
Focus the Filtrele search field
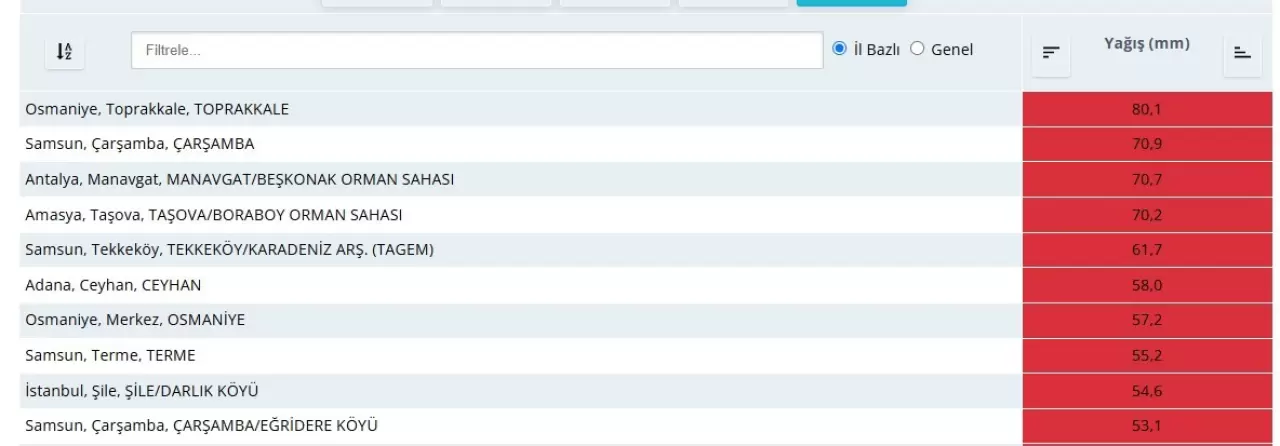477,50
